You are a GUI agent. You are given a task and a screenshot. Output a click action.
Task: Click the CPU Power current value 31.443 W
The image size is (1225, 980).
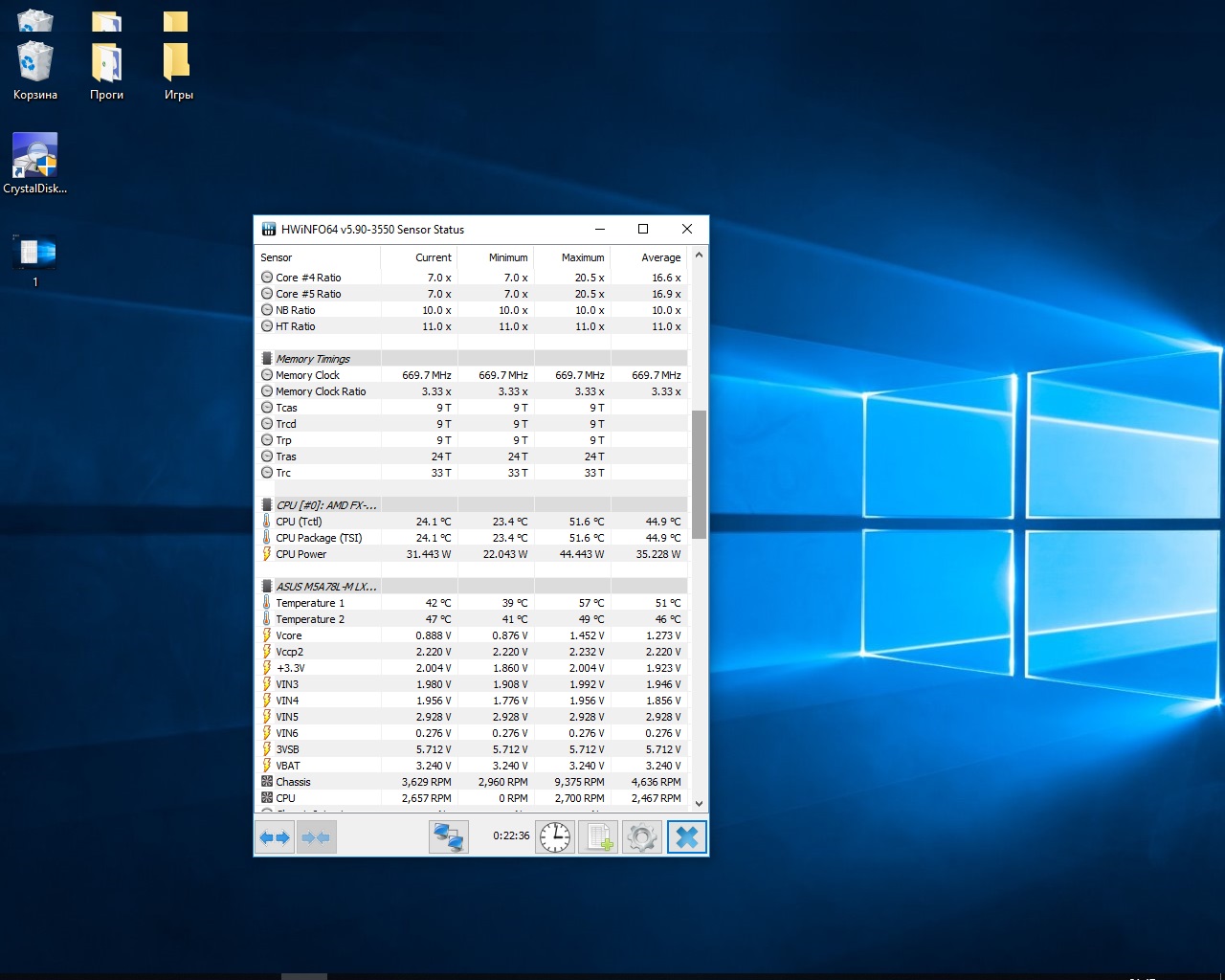click(x=429, y=554)
